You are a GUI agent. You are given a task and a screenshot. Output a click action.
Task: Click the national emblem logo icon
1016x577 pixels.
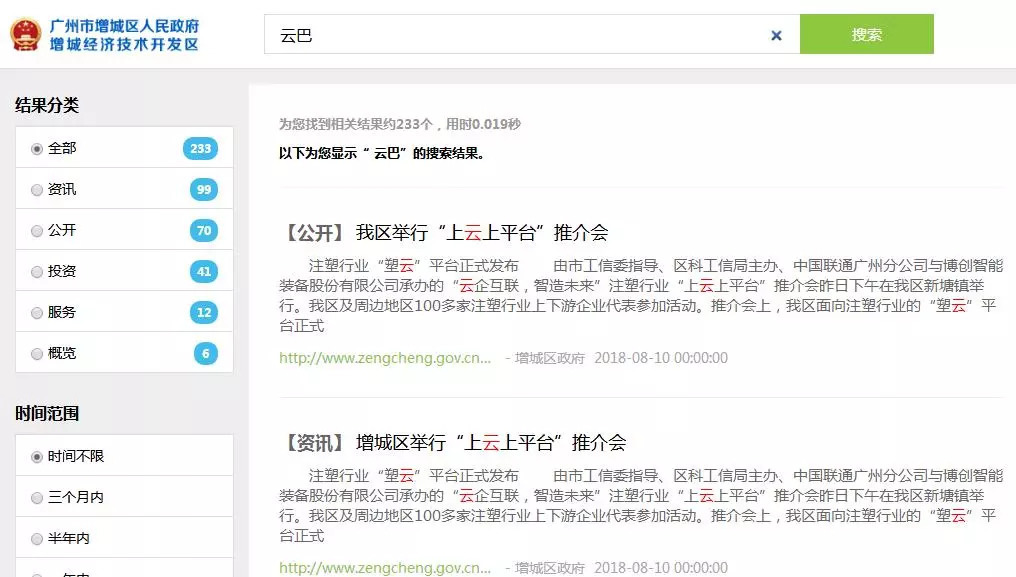(23, 35)
